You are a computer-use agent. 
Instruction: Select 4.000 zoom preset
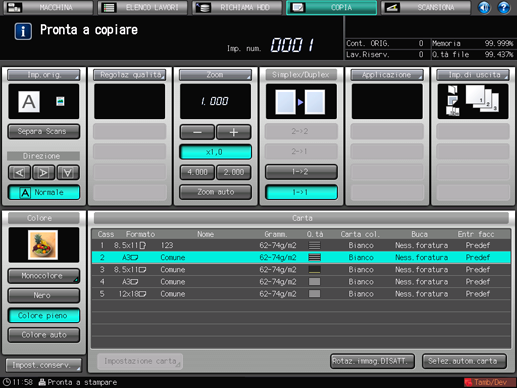tap(197, 172)
